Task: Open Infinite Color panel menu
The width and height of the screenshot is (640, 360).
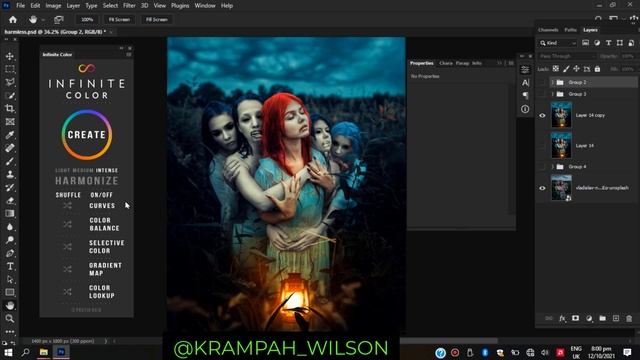Action: tap(129, 55)
